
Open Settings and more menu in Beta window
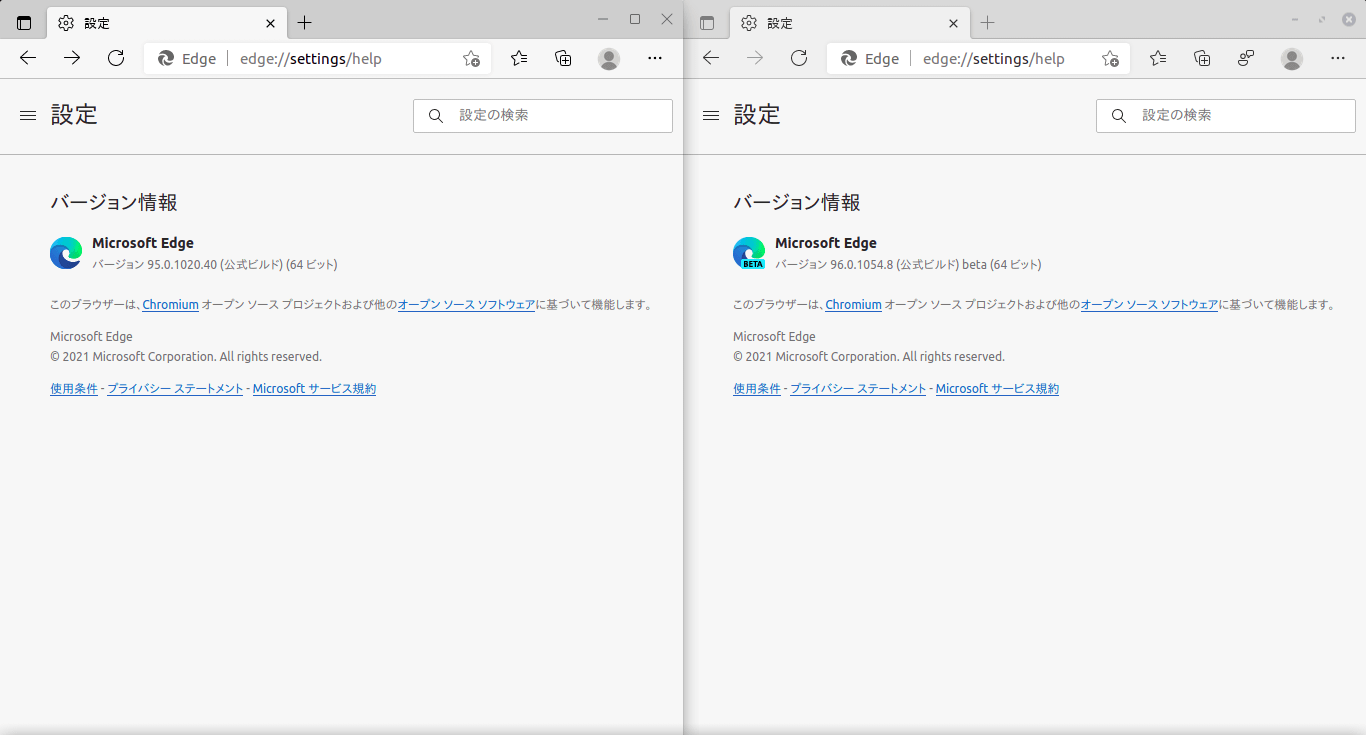click(x=1338, y=58)
